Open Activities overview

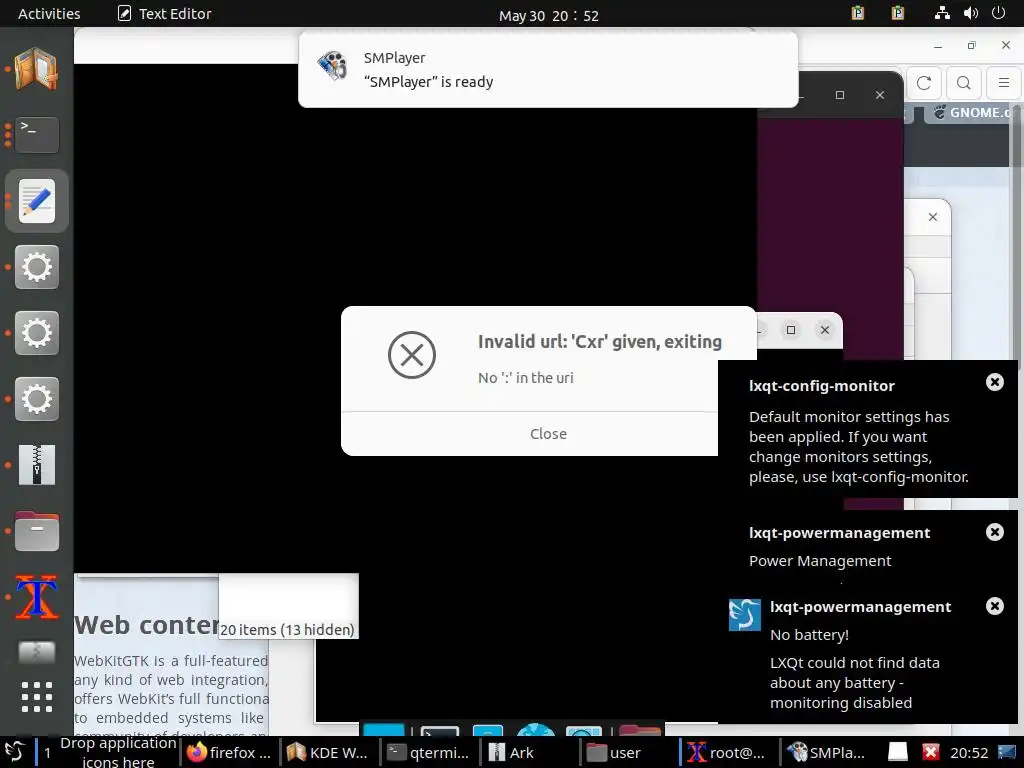click(x=49, y=14)
